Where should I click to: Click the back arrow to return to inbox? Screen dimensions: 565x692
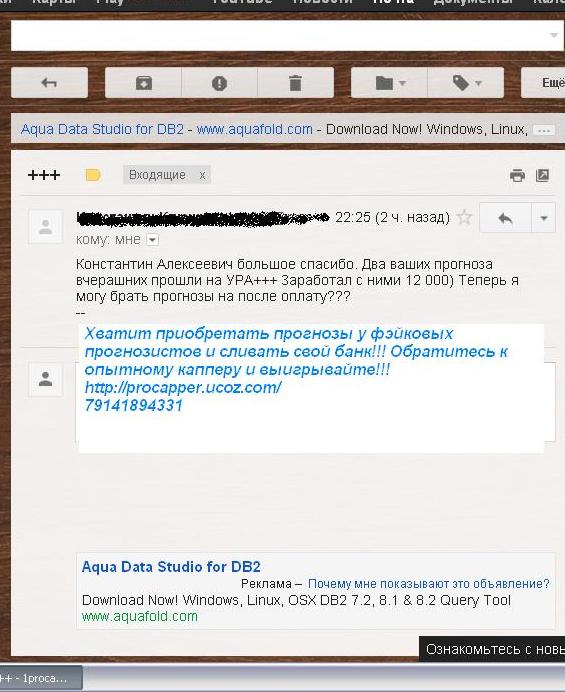49,83
